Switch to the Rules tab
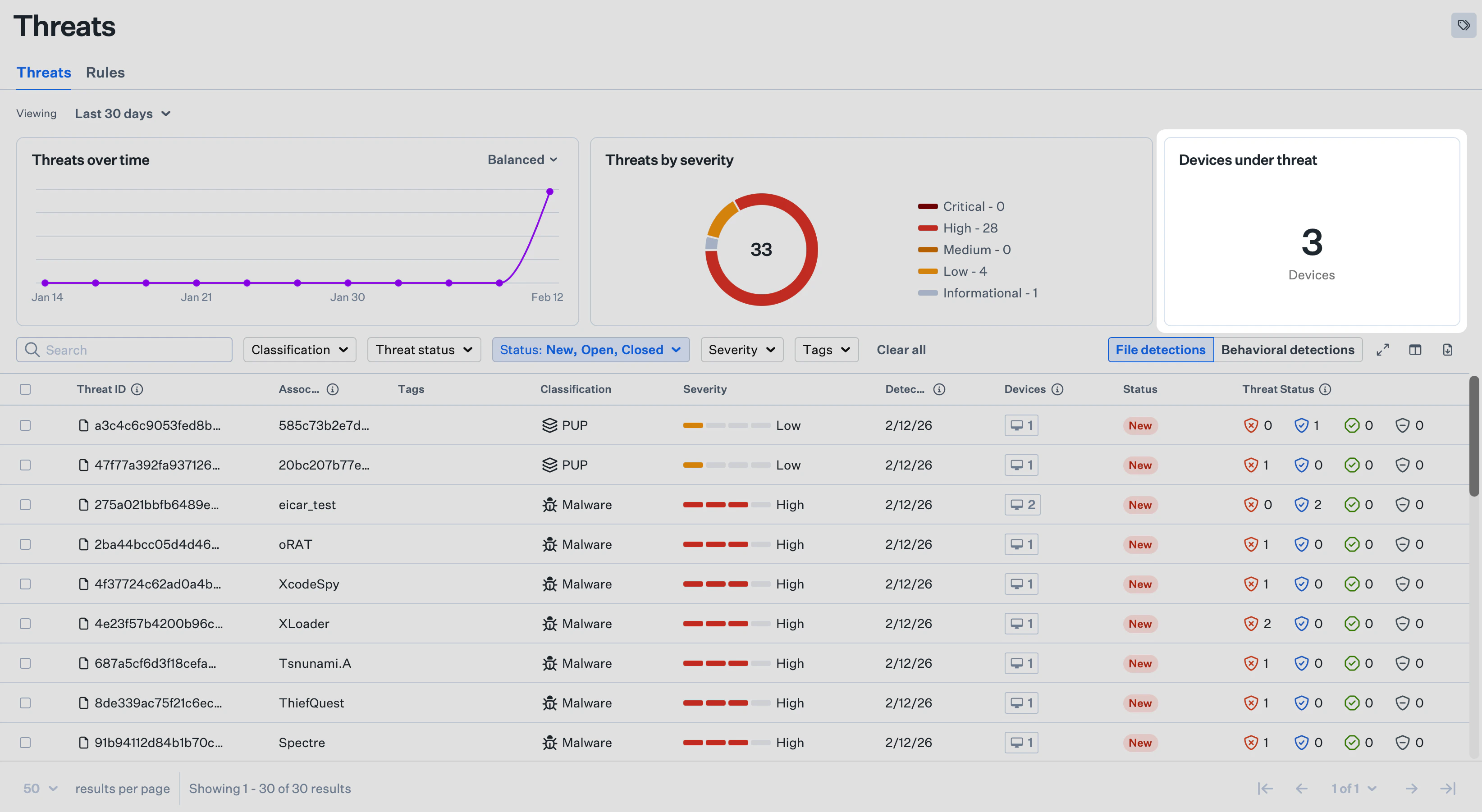 (105, 73)
